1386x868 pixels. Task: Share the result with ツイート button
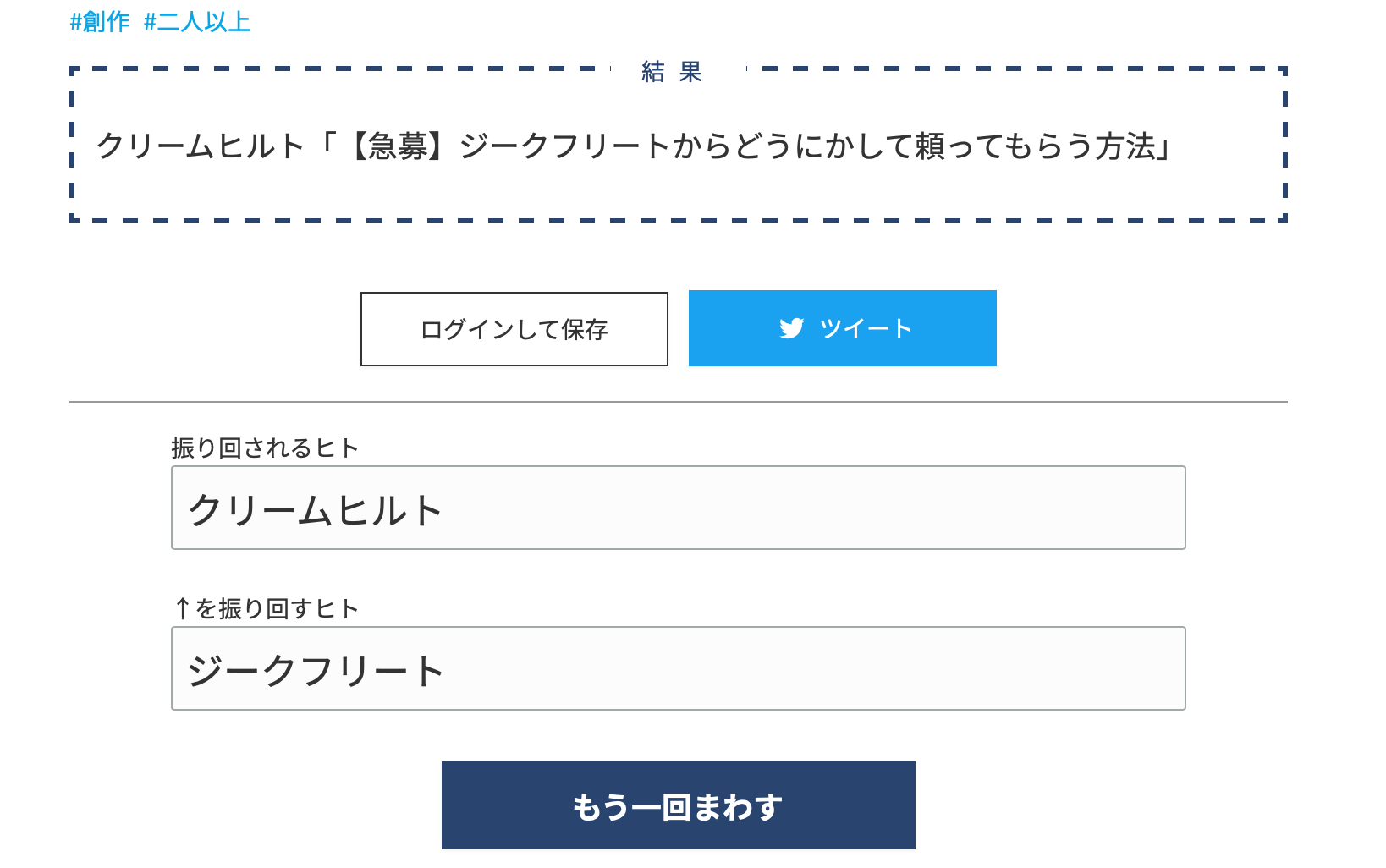[x=843, y=328]
